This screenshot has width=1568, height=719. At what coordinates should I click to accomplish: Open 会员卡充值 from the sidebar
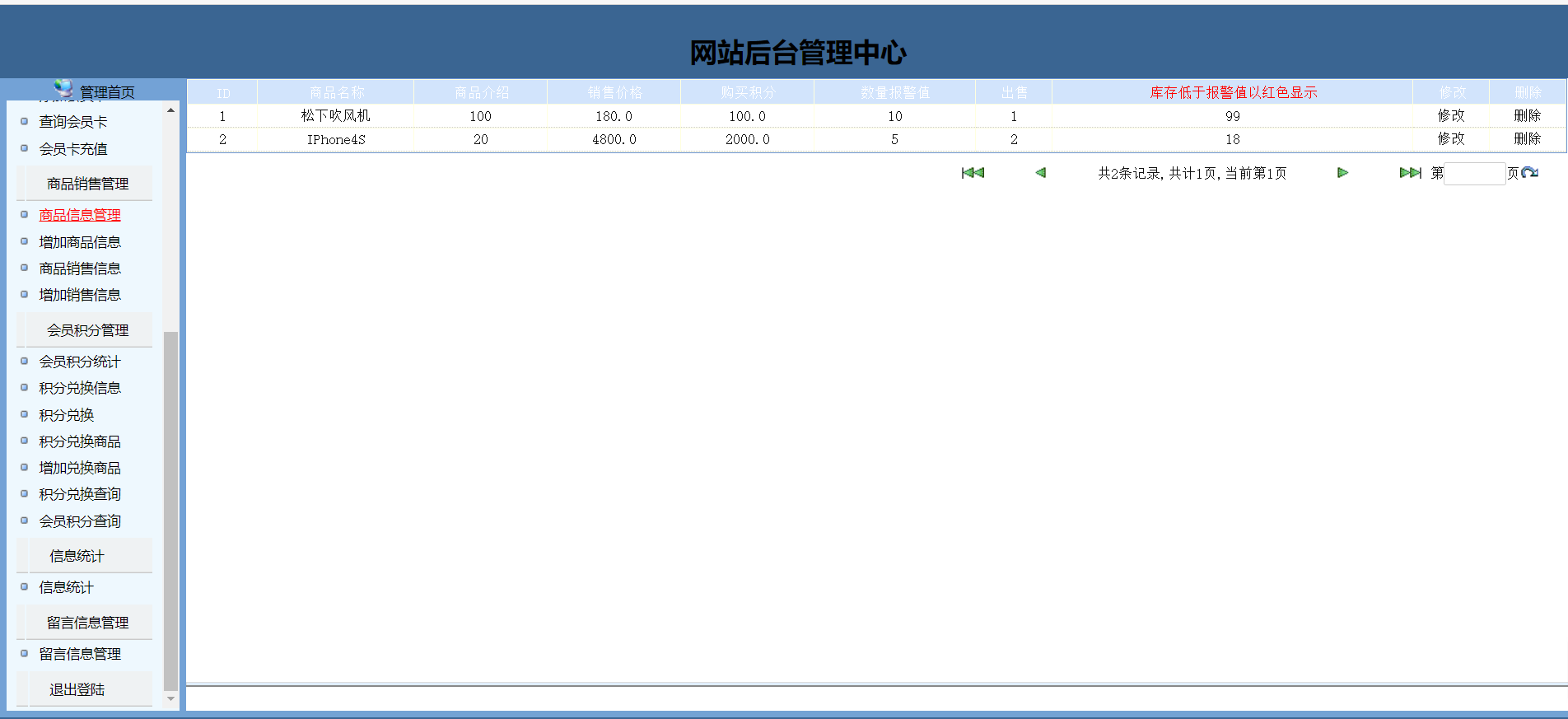click(x=73, y=149)
